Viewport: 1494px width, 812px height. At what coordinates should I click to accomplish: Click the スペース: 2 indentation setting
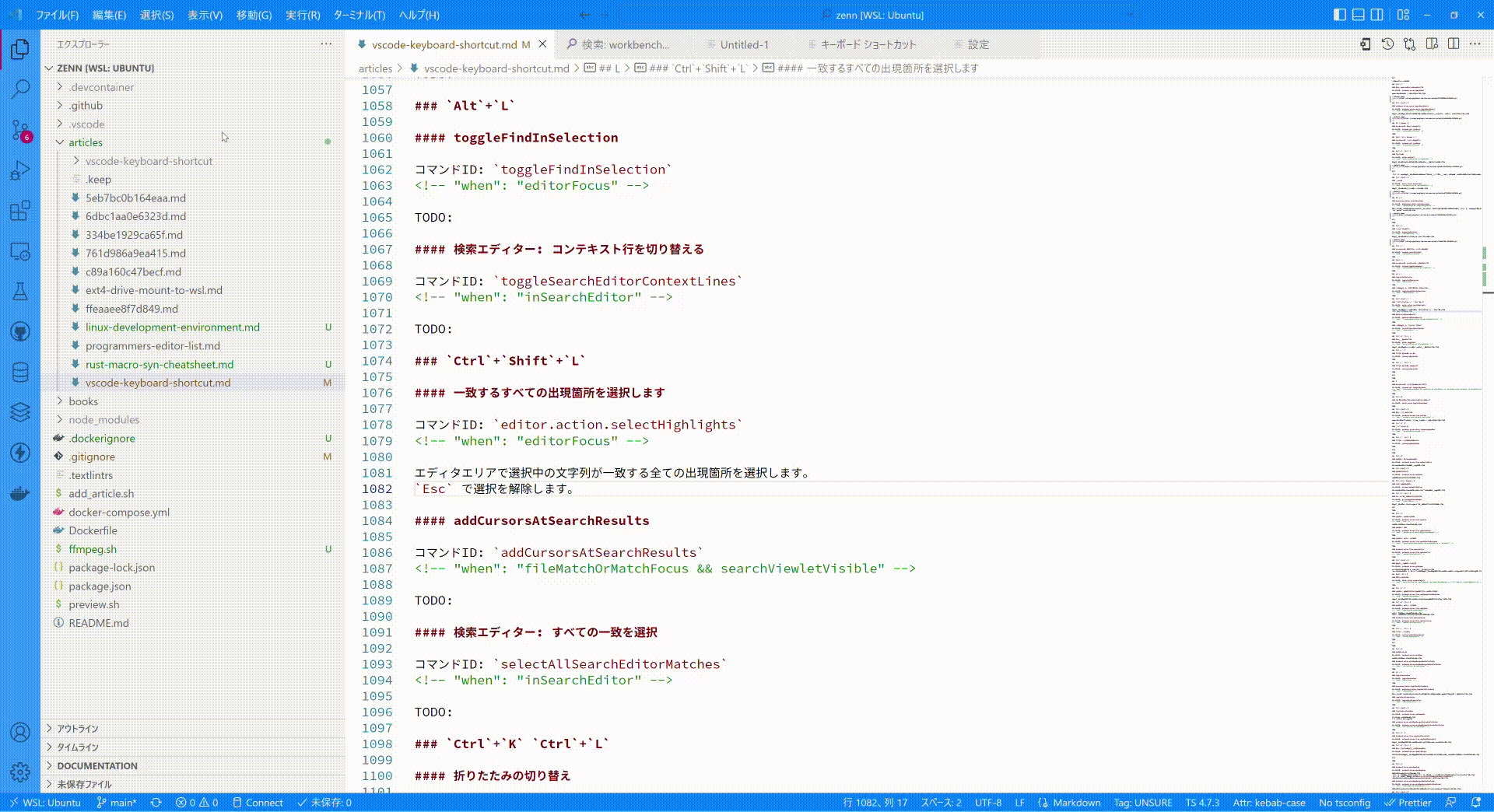(x=942, y=803)
